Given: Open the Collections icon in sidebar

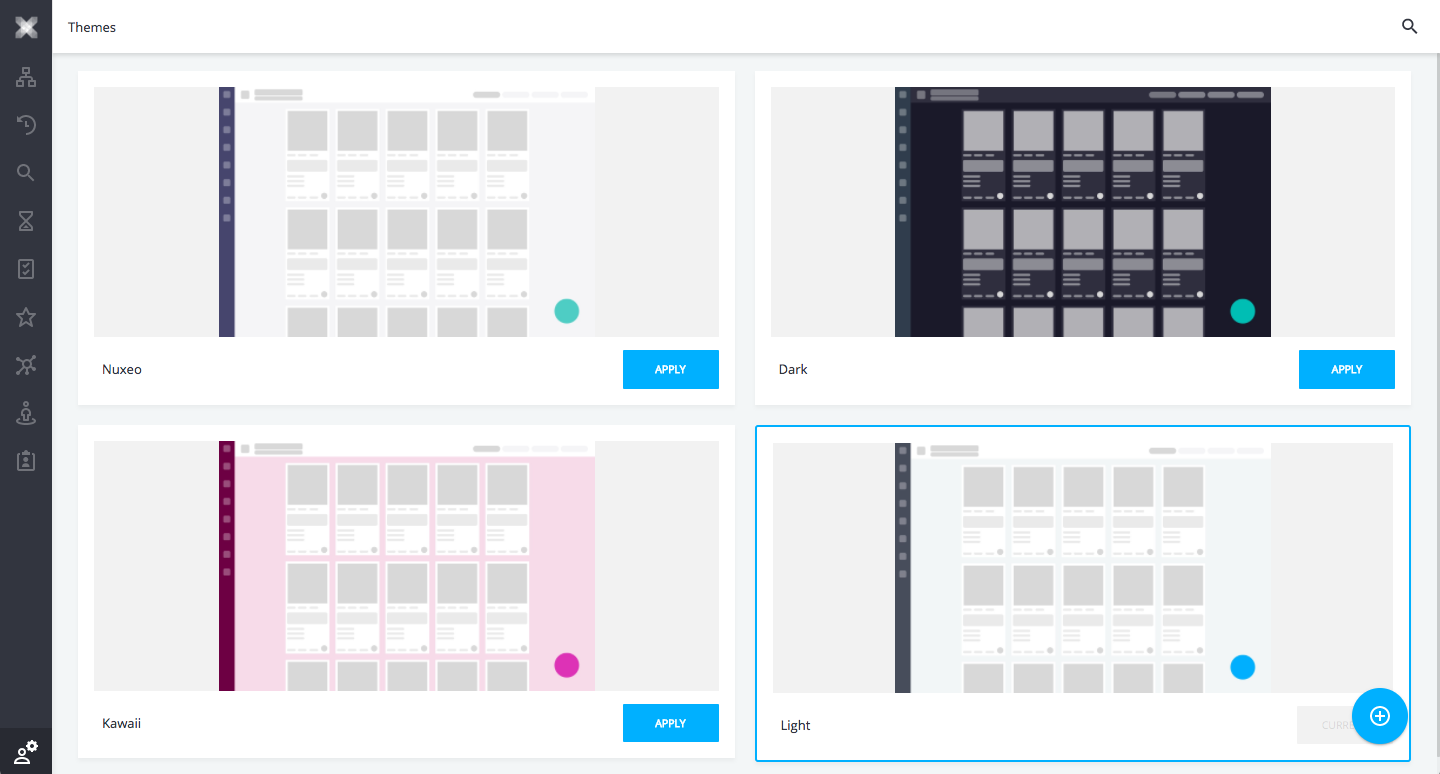Looking at the screenshot, I should (26, 365).
